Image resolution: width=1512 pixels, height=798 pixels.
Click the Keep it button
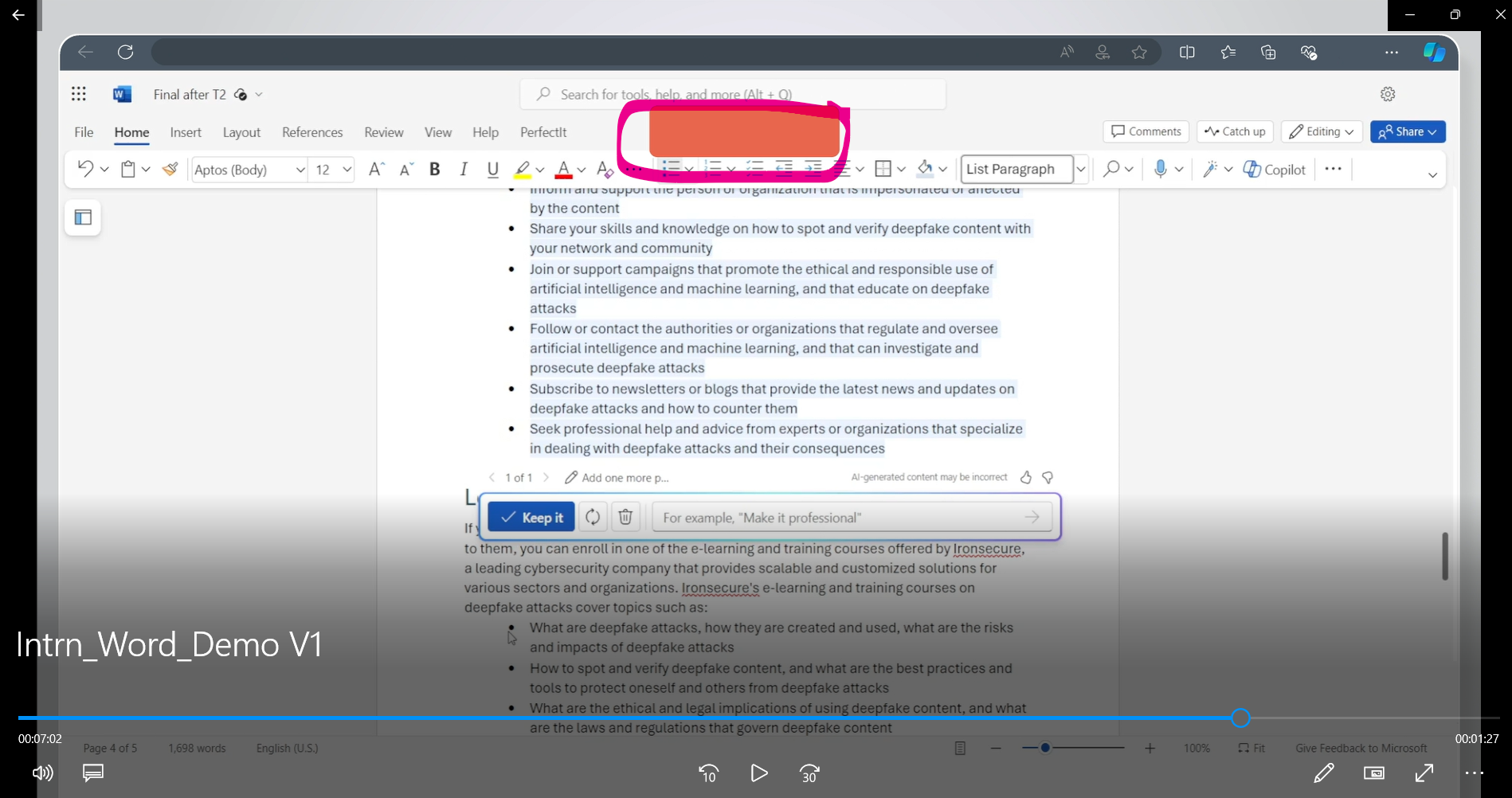pos(531,517)
